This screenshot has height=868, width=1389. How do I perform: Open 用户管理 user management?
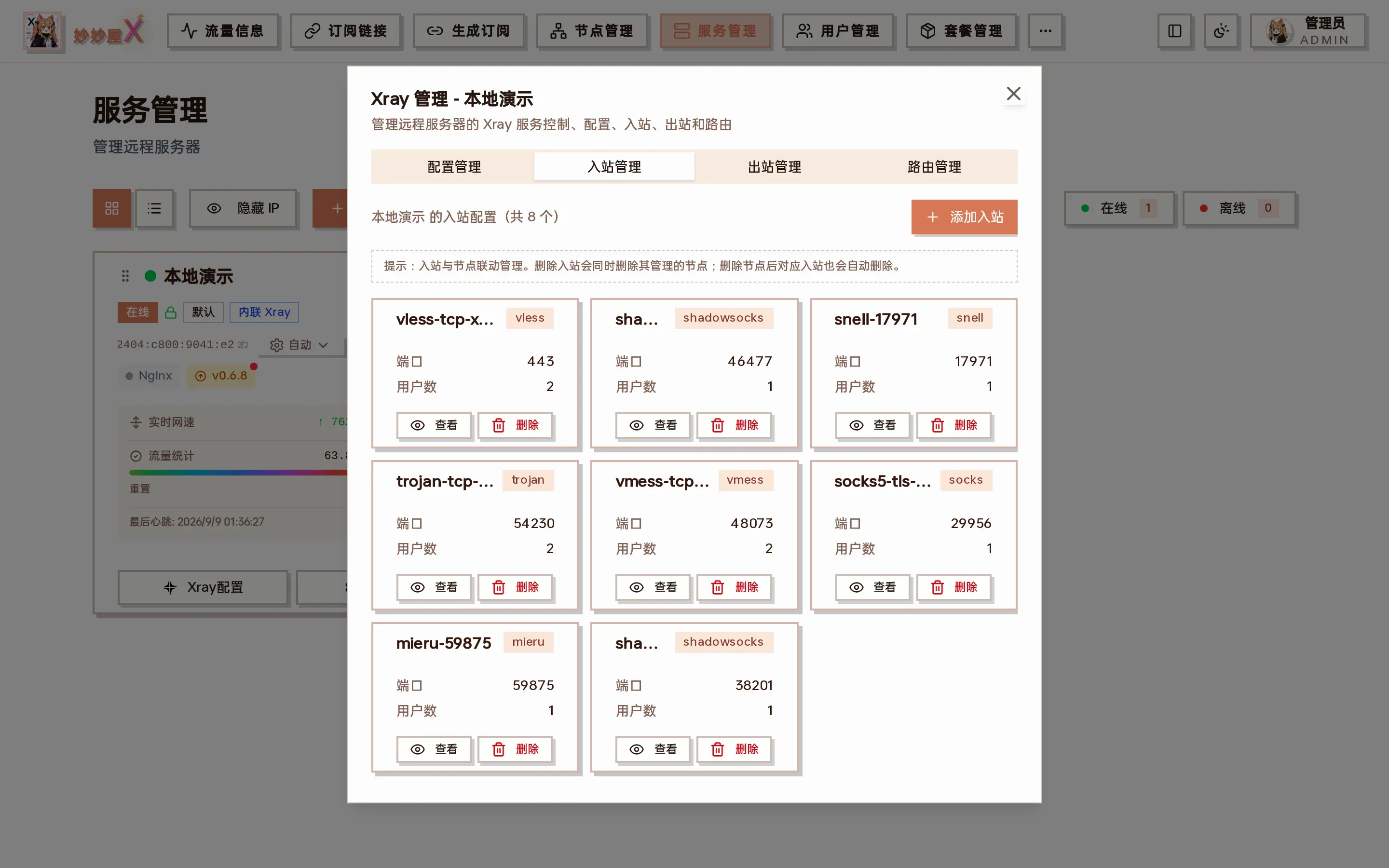click(838, 31)
